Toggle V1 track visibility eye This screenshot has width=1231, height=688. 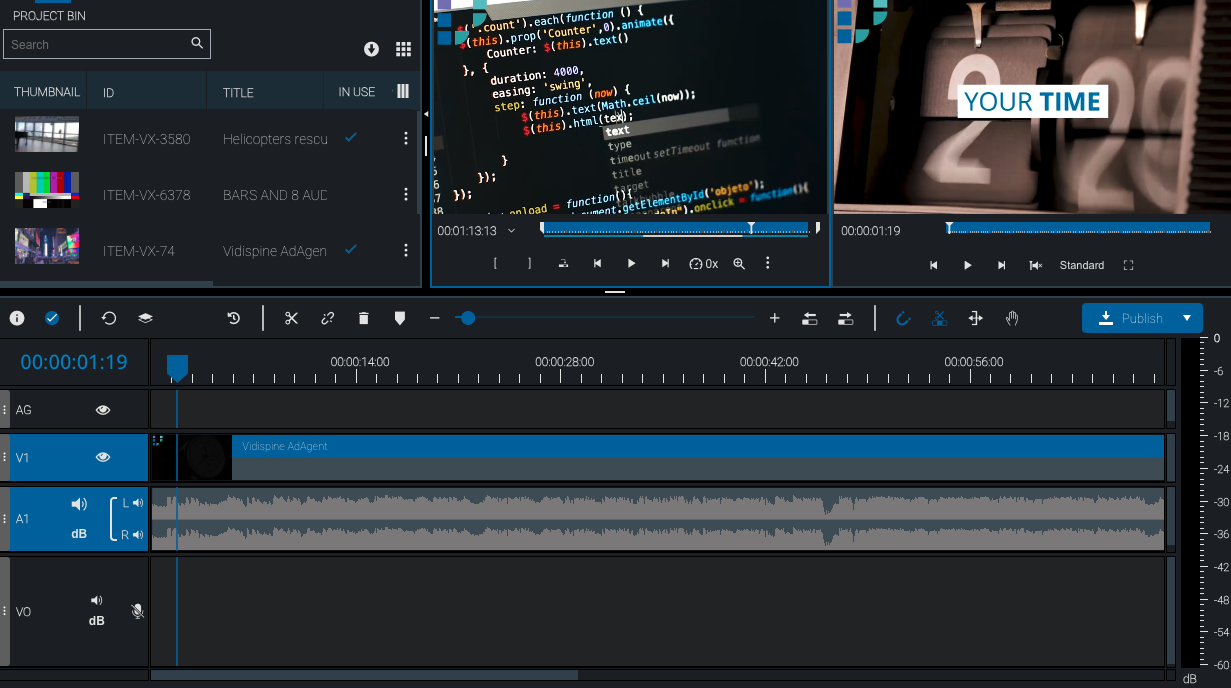pos(103,457)
